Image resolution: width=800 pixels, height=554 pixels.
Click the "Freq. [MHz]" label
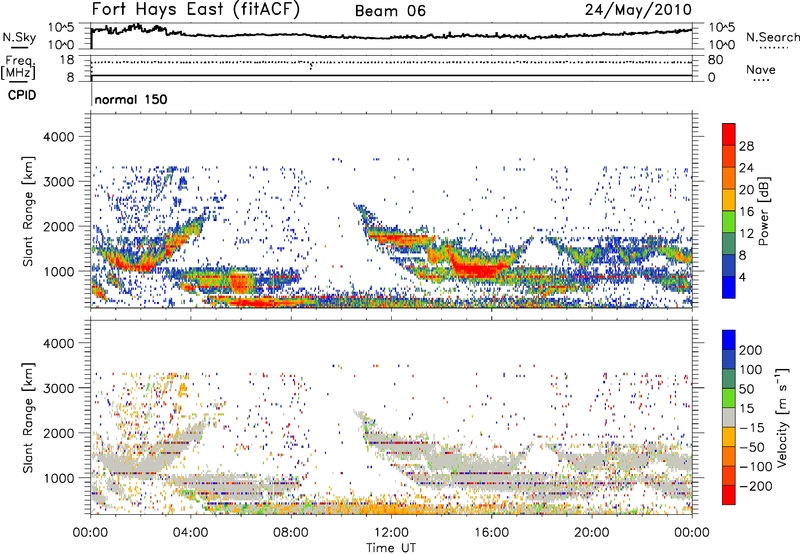pos(19,68)
